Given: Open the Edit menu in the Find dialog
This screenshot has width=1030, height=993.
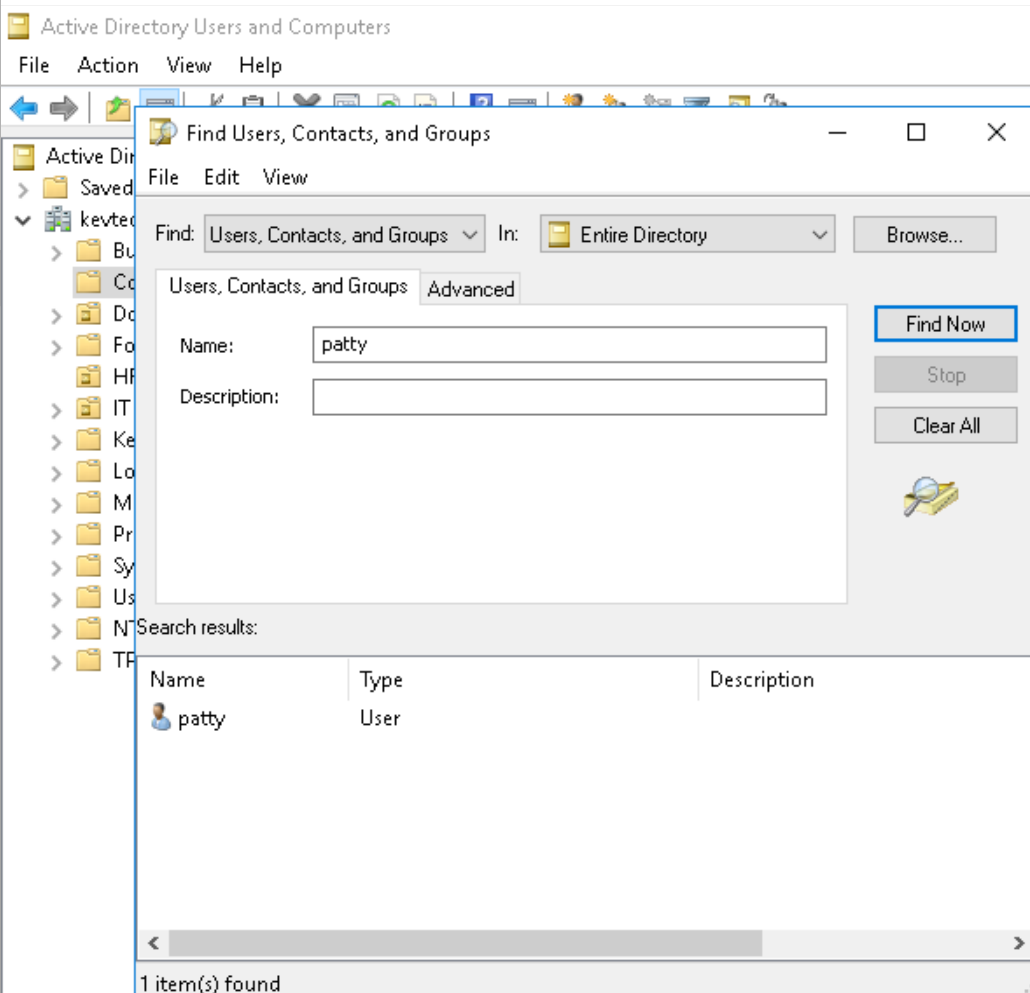Looking at the screenshot, I should click(x=221, y=177).
